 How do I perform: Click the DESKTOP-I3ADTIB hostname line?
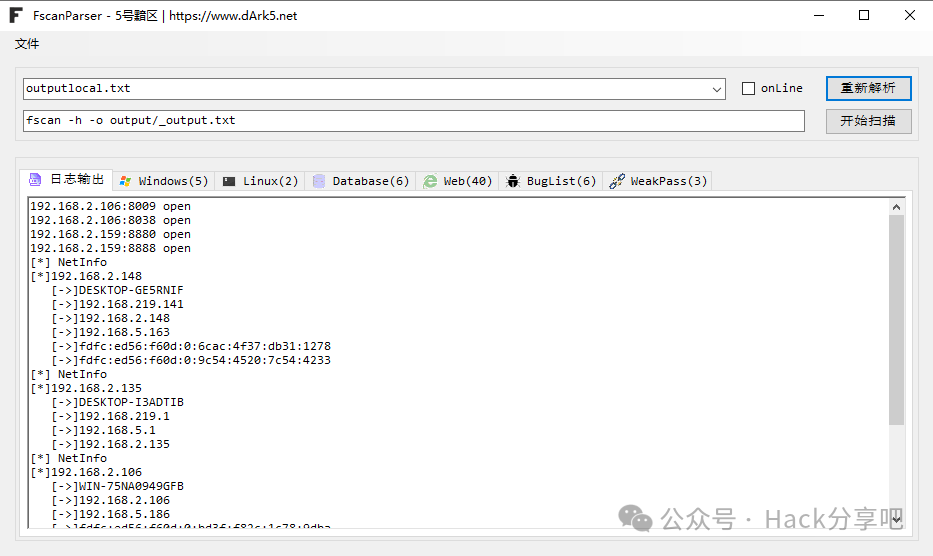(117, 402)
